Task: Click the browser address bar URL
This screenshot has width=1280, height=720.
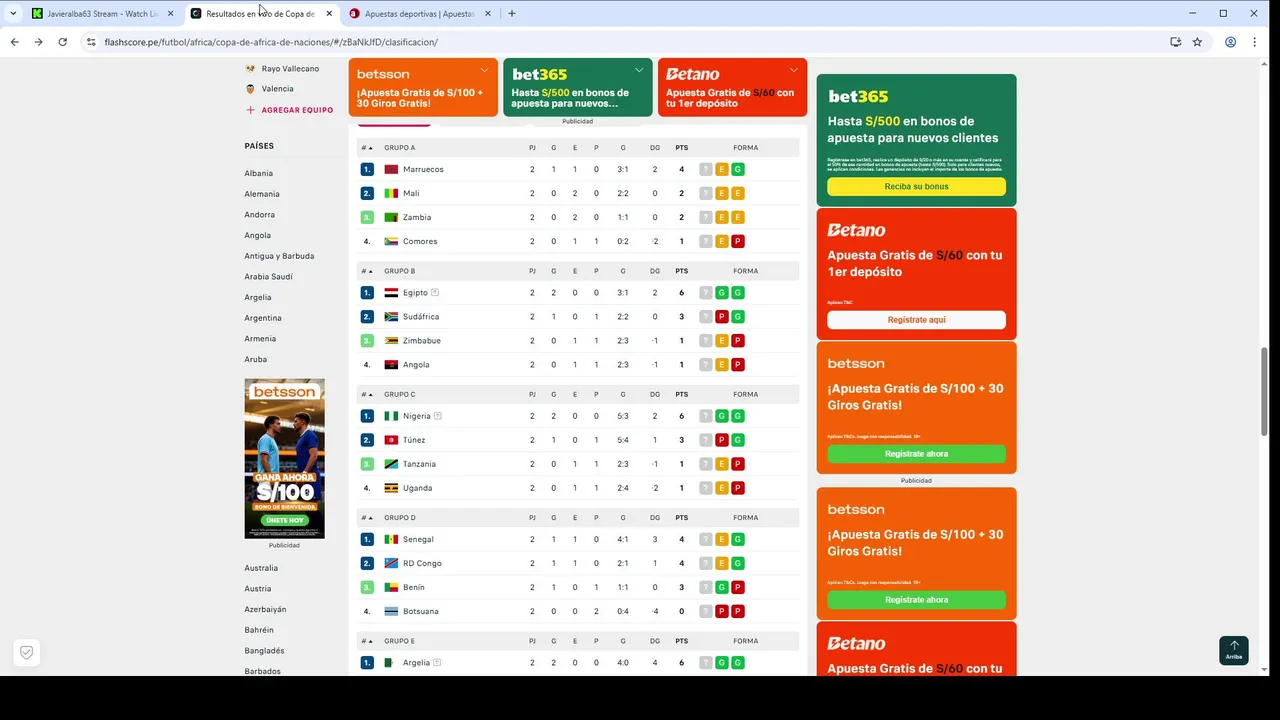Action: tap(271, 42)
